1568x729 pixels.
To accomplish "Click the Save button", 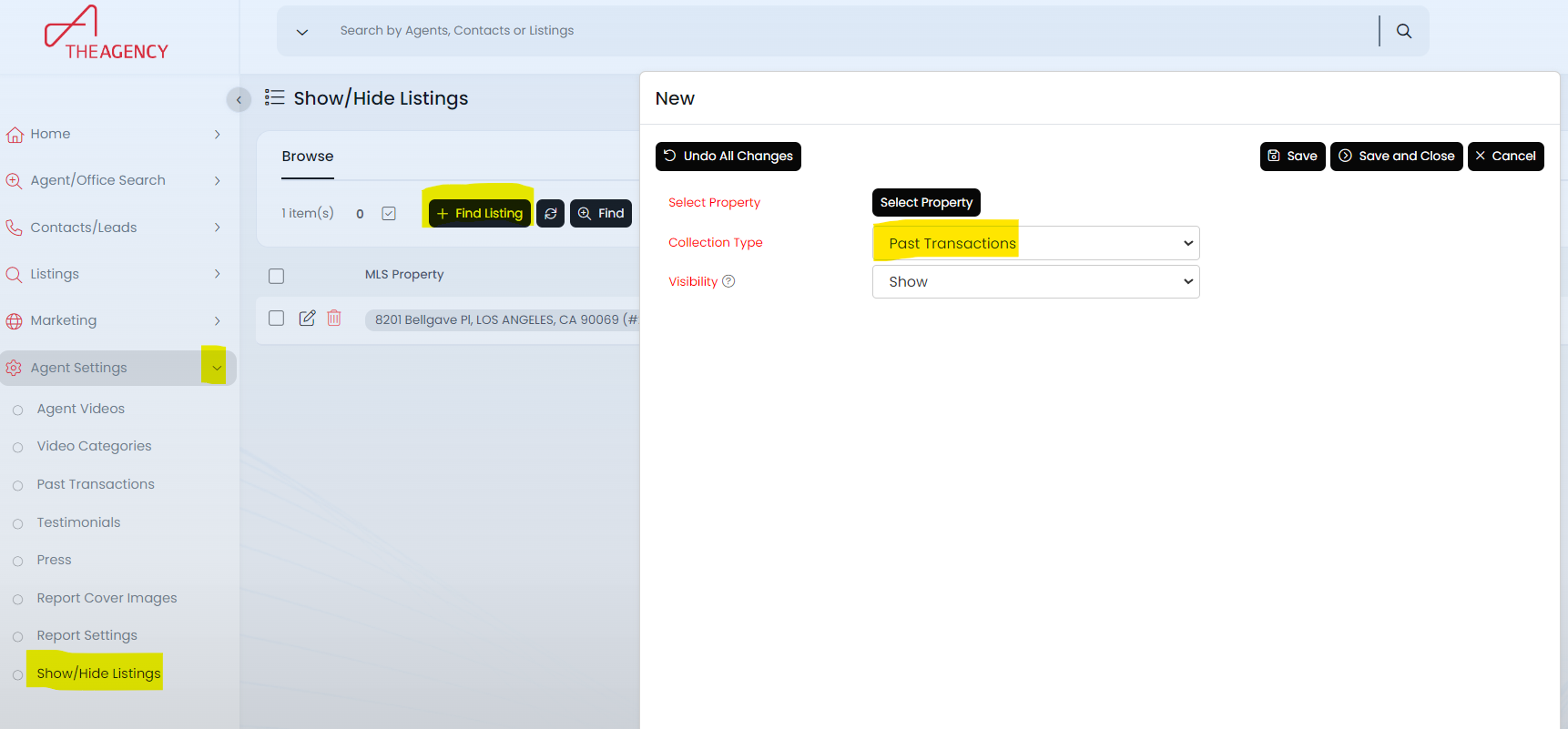I will pyautogui.click(x=1293, y=157).
